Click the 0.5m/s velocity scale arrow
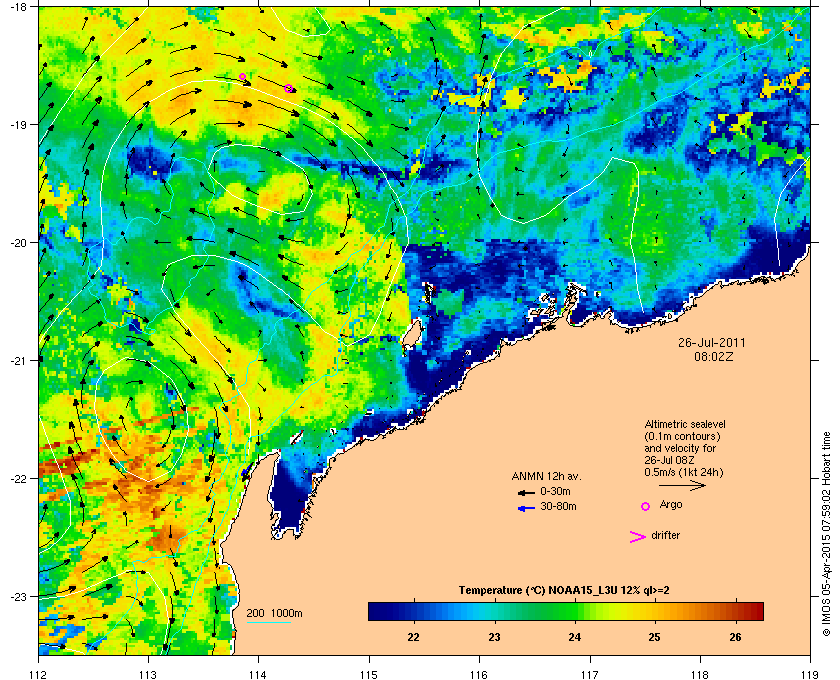840x680 pixels. [x=682, y=485]
